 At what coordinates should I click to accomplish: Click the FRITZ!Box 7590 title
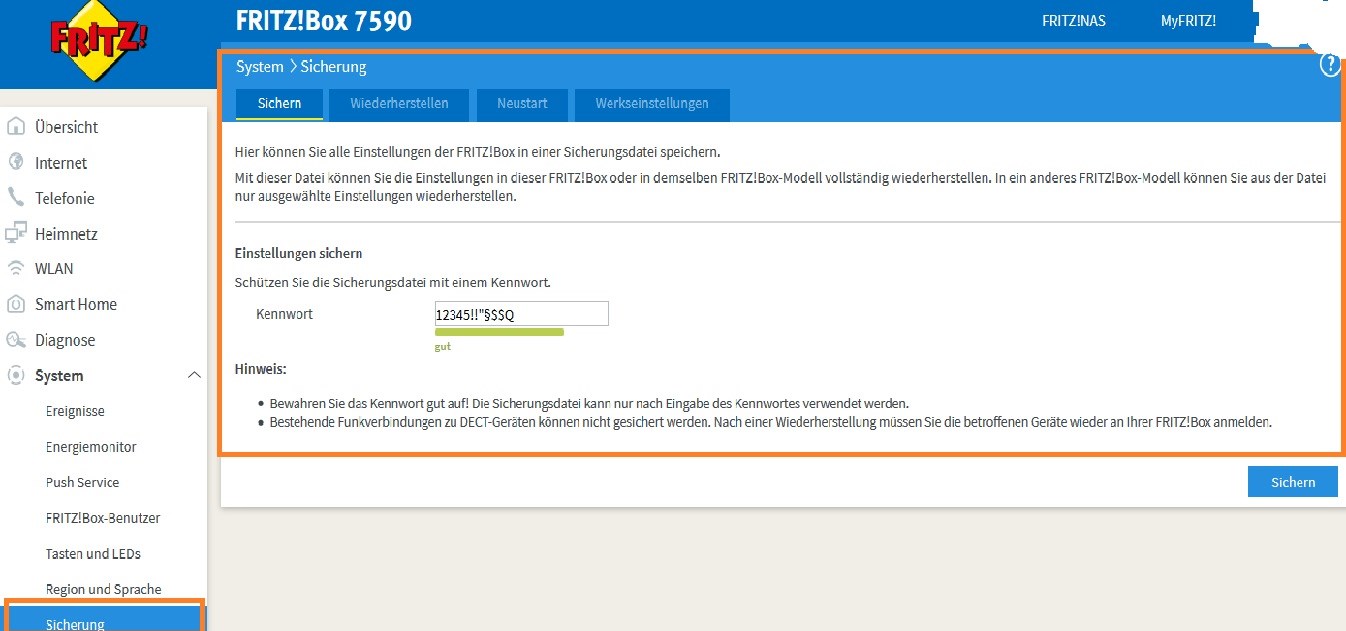(323, 21)
